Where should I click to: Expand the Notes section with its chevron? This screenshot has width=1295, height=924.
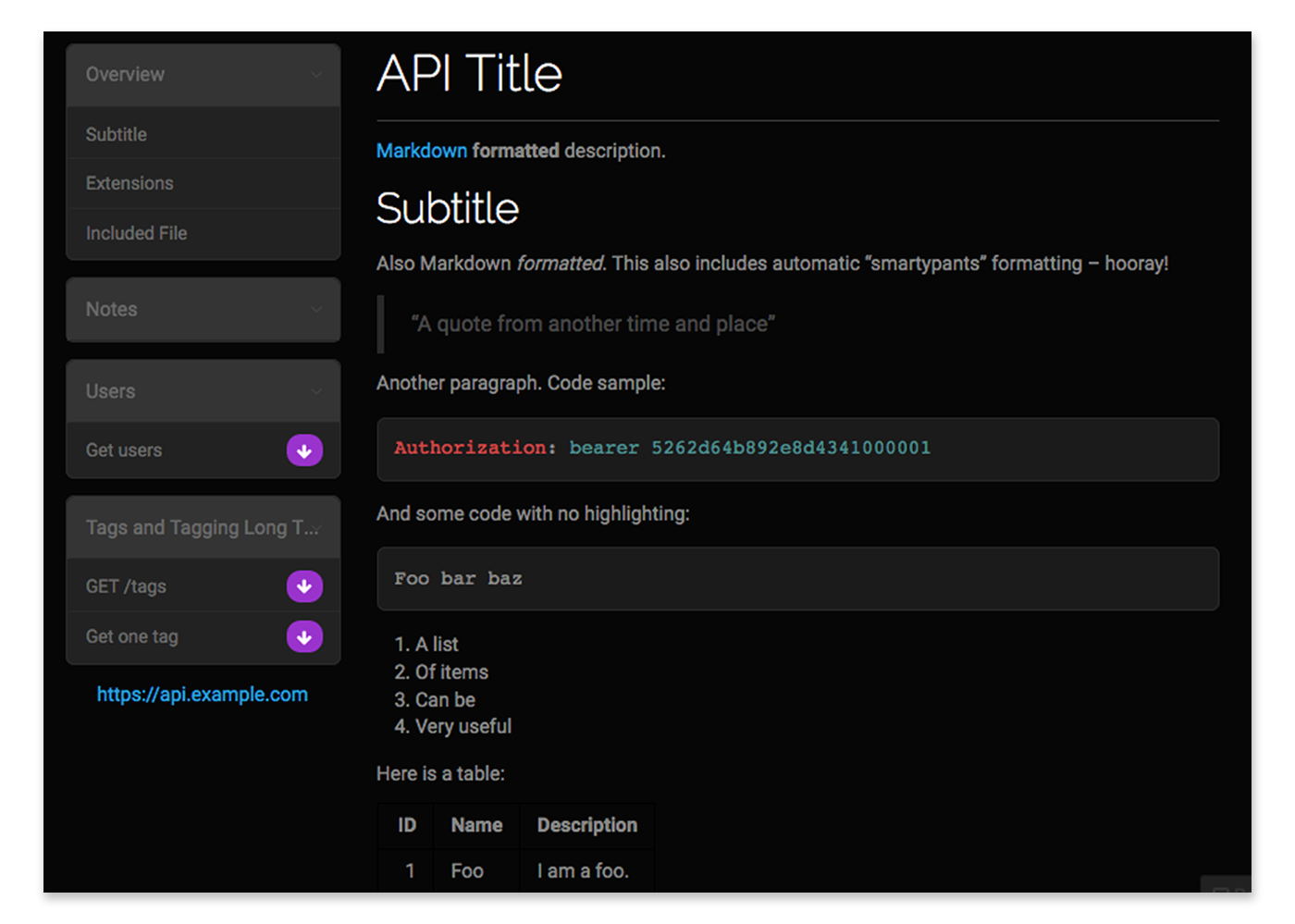pos(316,310)
